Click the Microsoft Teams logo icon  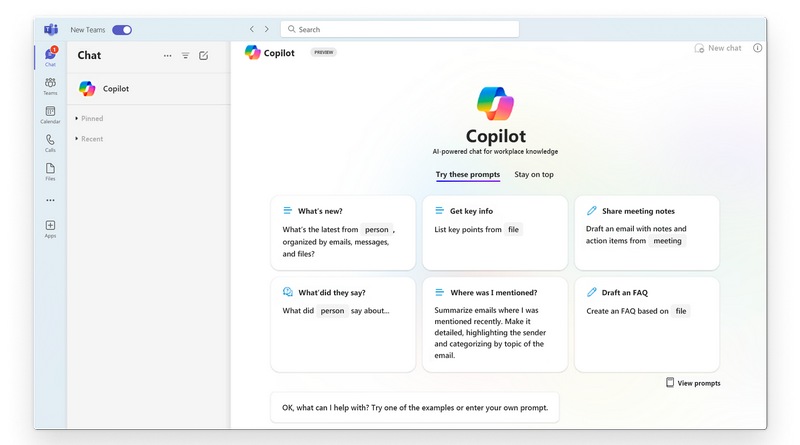(51, 30)
